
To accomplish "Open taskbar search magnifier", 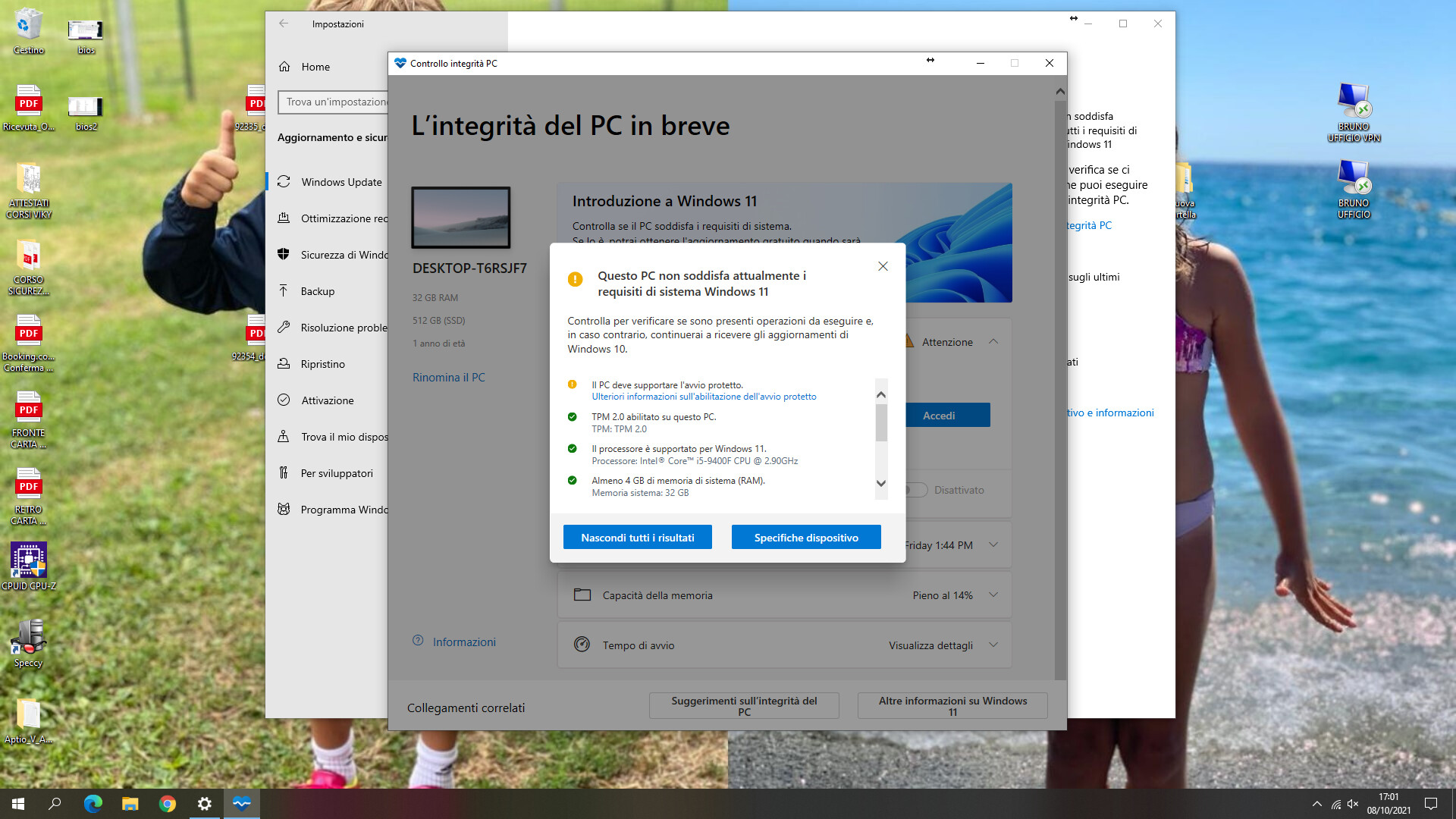I will tap(55, 804).
